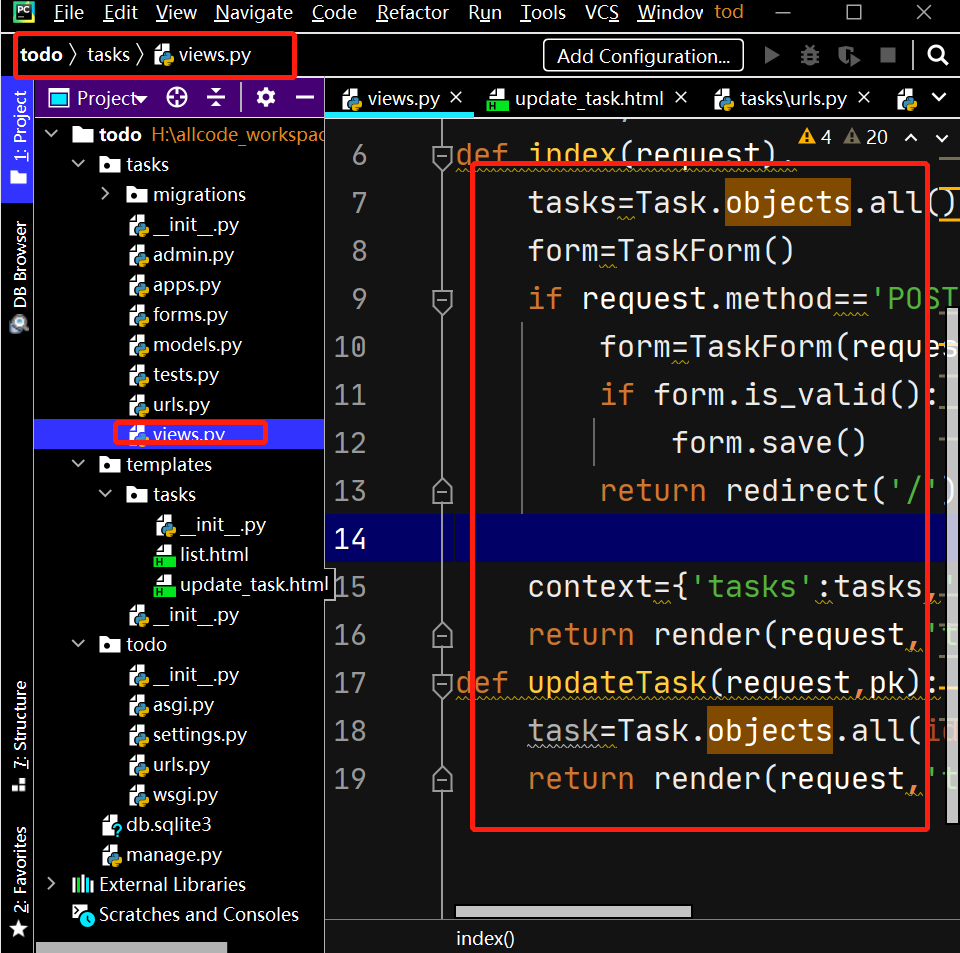Toggle fold marker at line 17
Image resolution: width=960 pixels, height=953 pixels.
click(x=442, y=685)
